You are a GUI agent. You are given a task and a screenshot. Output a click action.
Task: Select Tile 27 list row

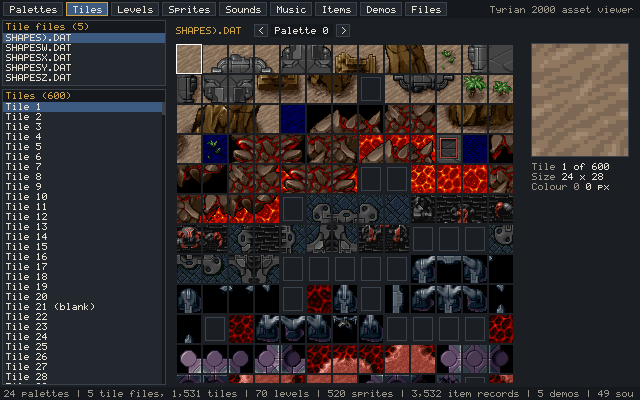pyautogui.click(x=82, y=367)
